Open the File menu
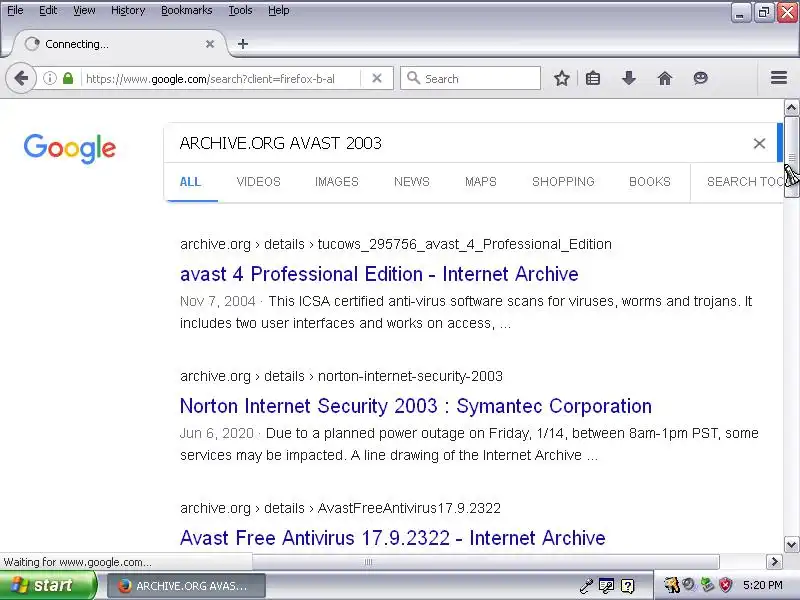 [x=15, y=10]
